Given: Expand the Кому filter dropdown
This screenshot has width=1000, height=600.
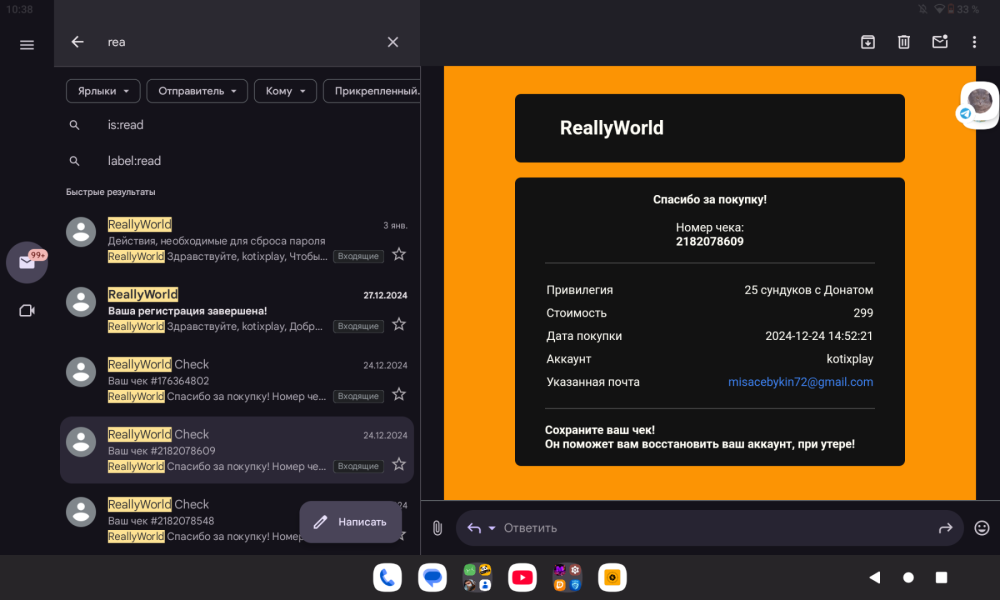Looking at the screenshot, I should (x=285, y=91).
